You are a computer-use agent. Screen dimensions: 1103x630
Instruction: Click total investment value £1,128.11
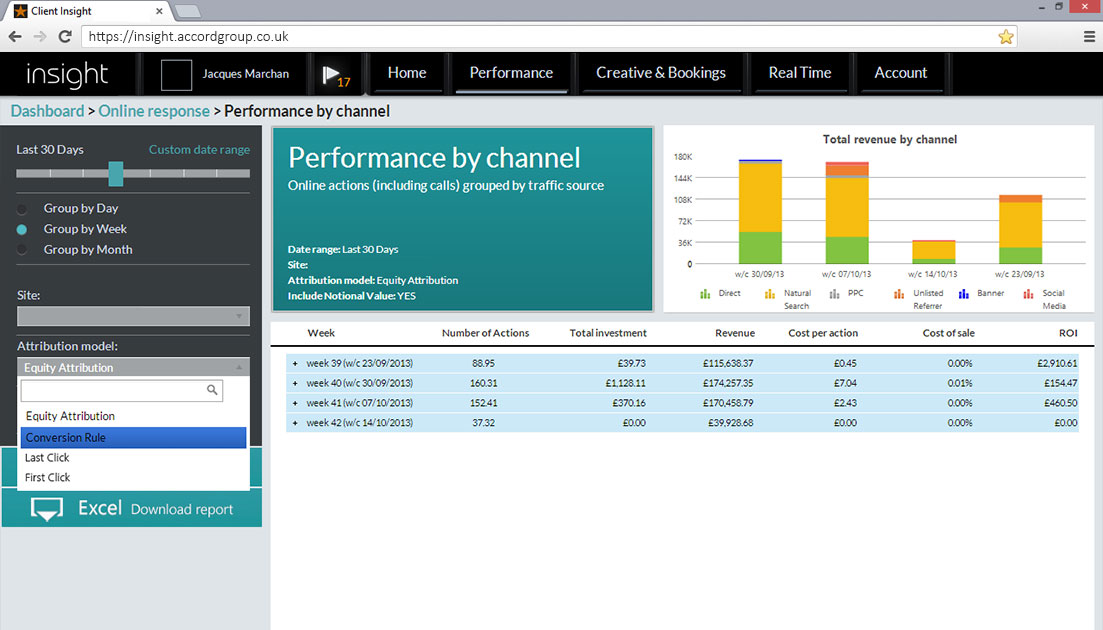pos(625,383)
